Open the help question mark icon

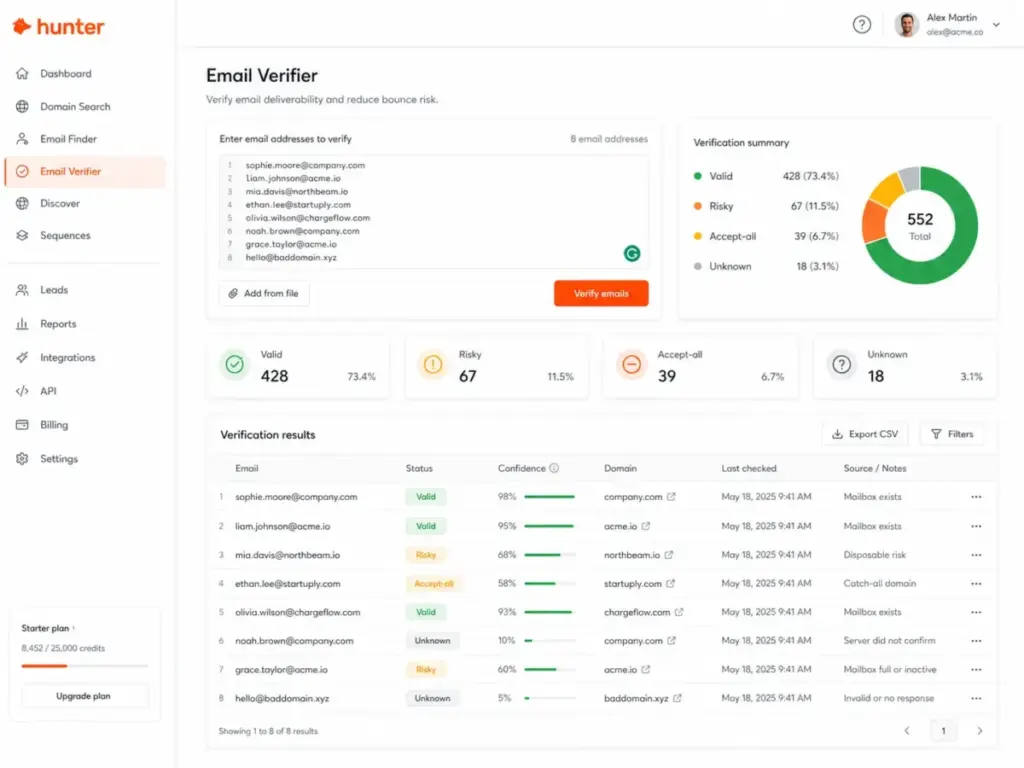pyautogui.click(x=861, y=25)
